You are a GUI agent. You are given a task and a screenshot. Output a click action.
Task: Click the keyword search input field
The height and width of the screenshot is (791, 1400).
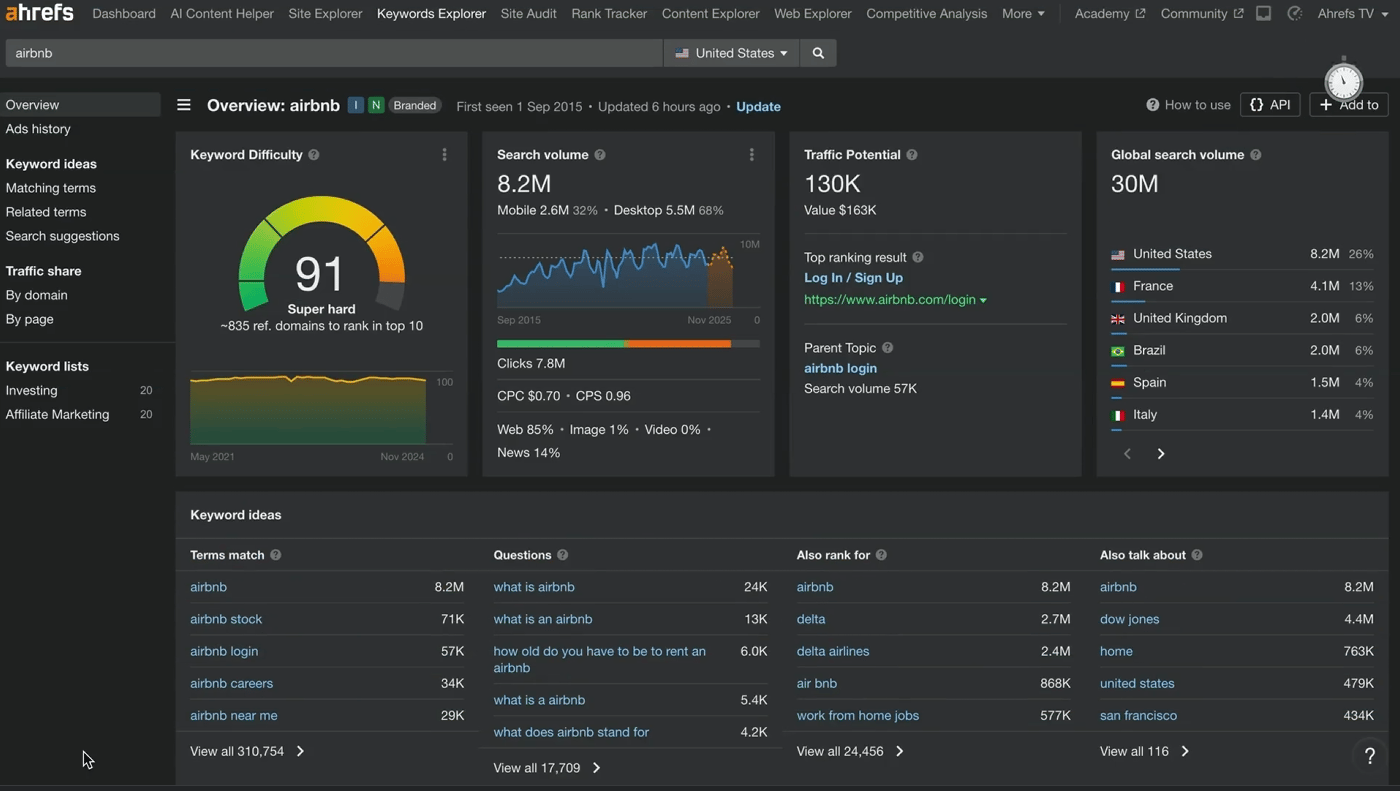333,53
